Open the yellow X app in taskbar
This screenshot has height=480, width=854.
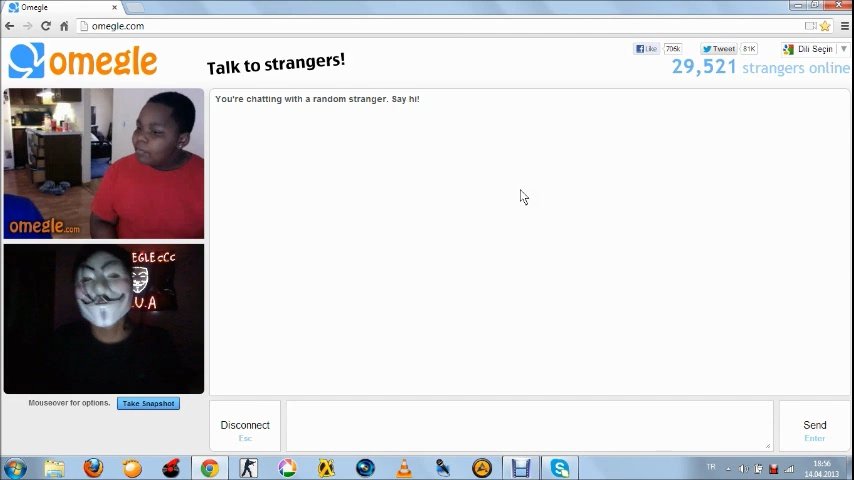[326, 468]
